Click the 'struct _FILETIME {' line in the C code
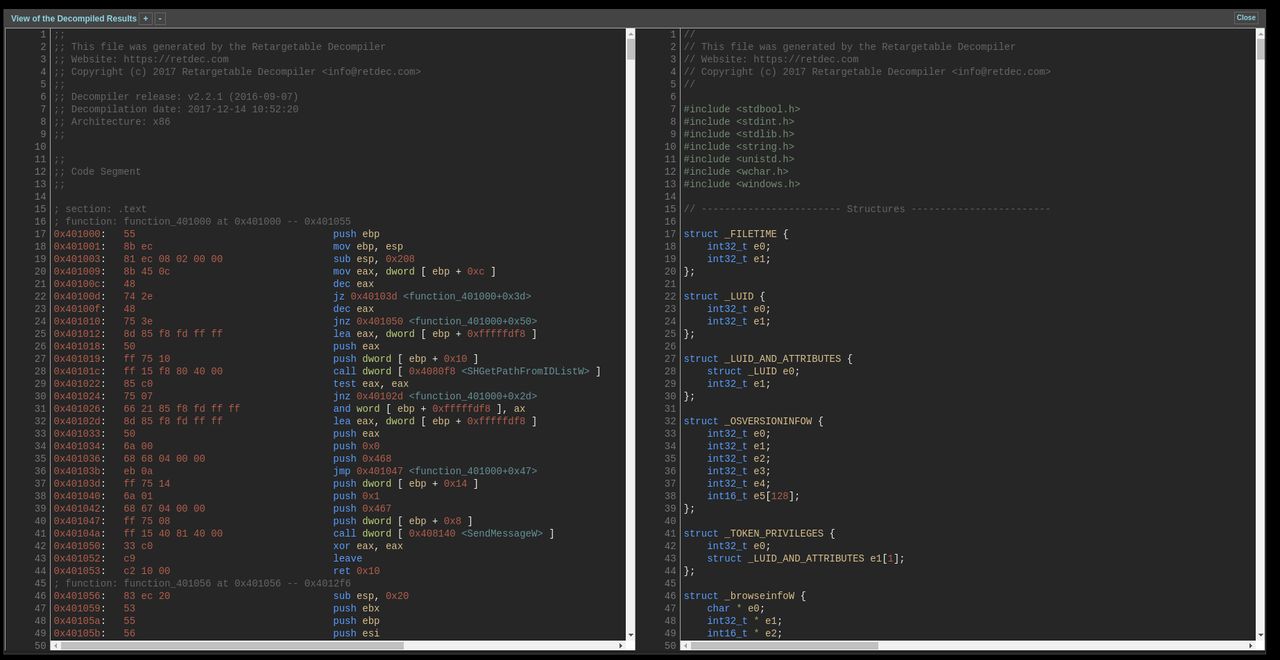Screen dimensions: 1280x660 click(x=736, y=234)
